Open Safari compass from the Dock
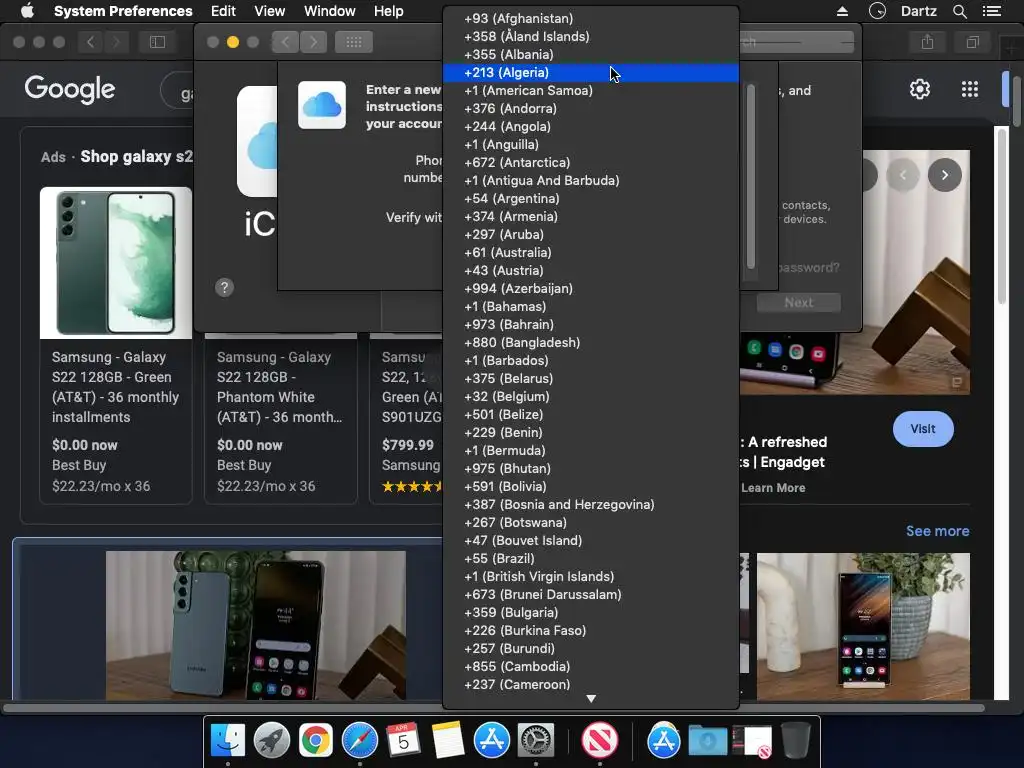The image size is (1024, 768). click(360, 741)
